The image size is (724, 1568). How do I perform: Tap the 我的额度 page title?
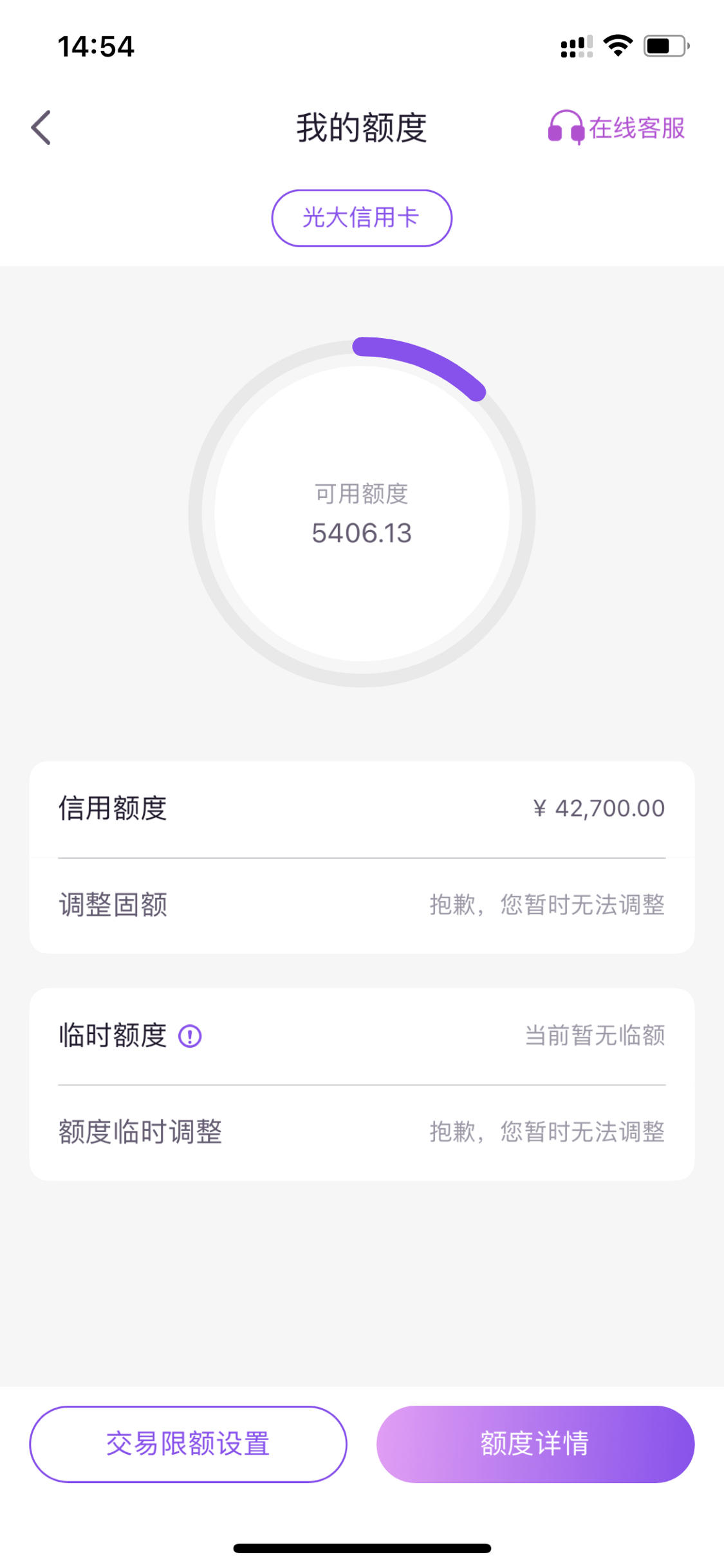(x=362, y=128)
